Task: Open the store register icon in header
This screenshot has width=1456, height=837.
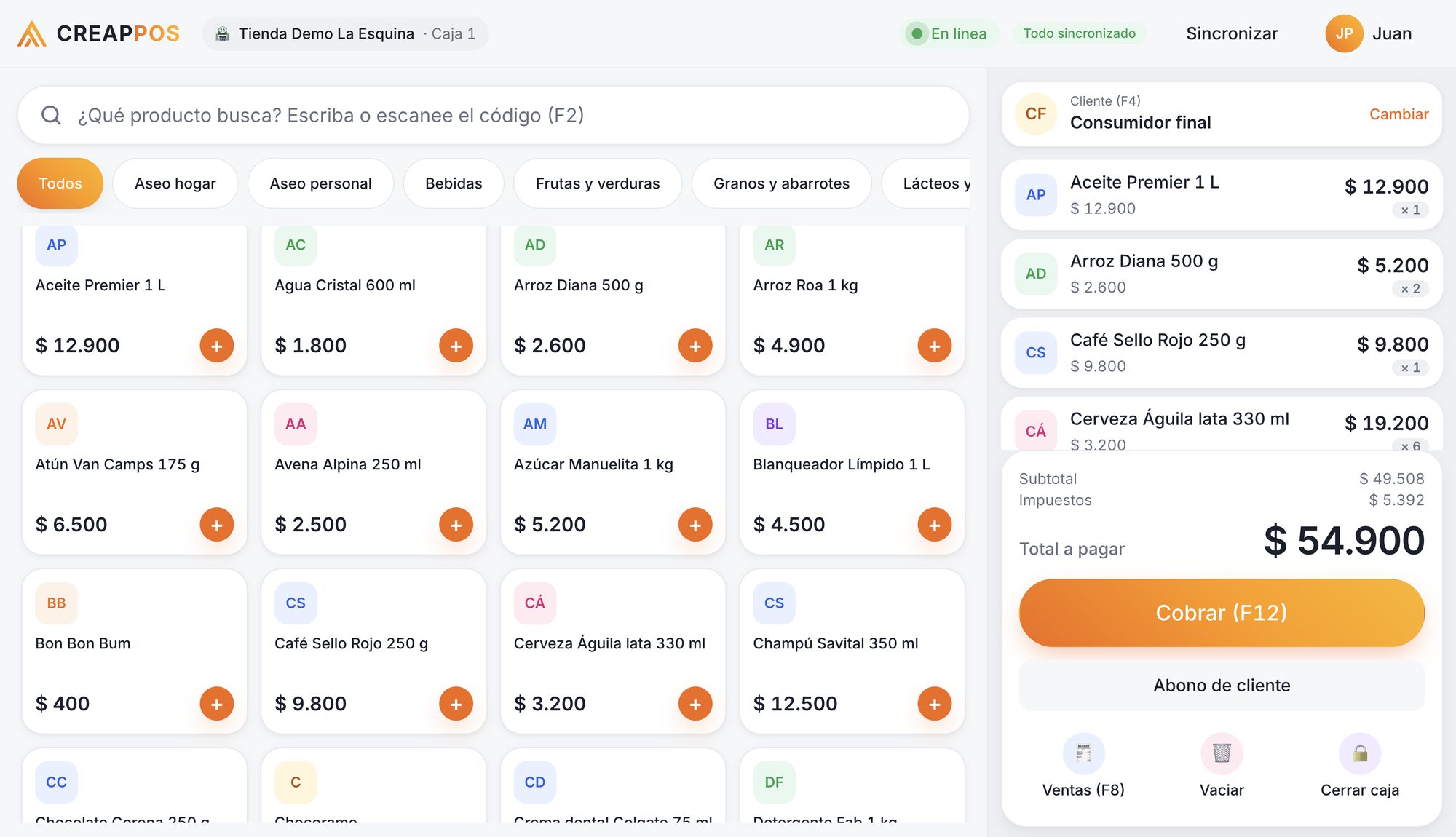Action: click(x=223, y=33)
